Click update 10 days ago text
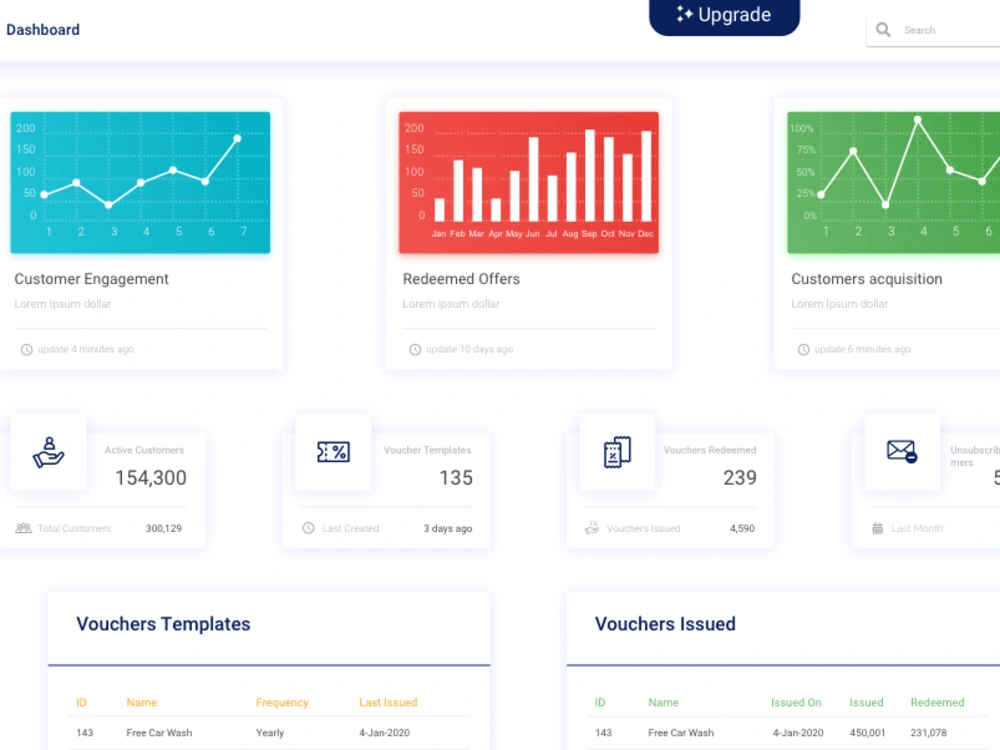The height and width of the screenshot is (750, 1000). click(x=469, y=349)
